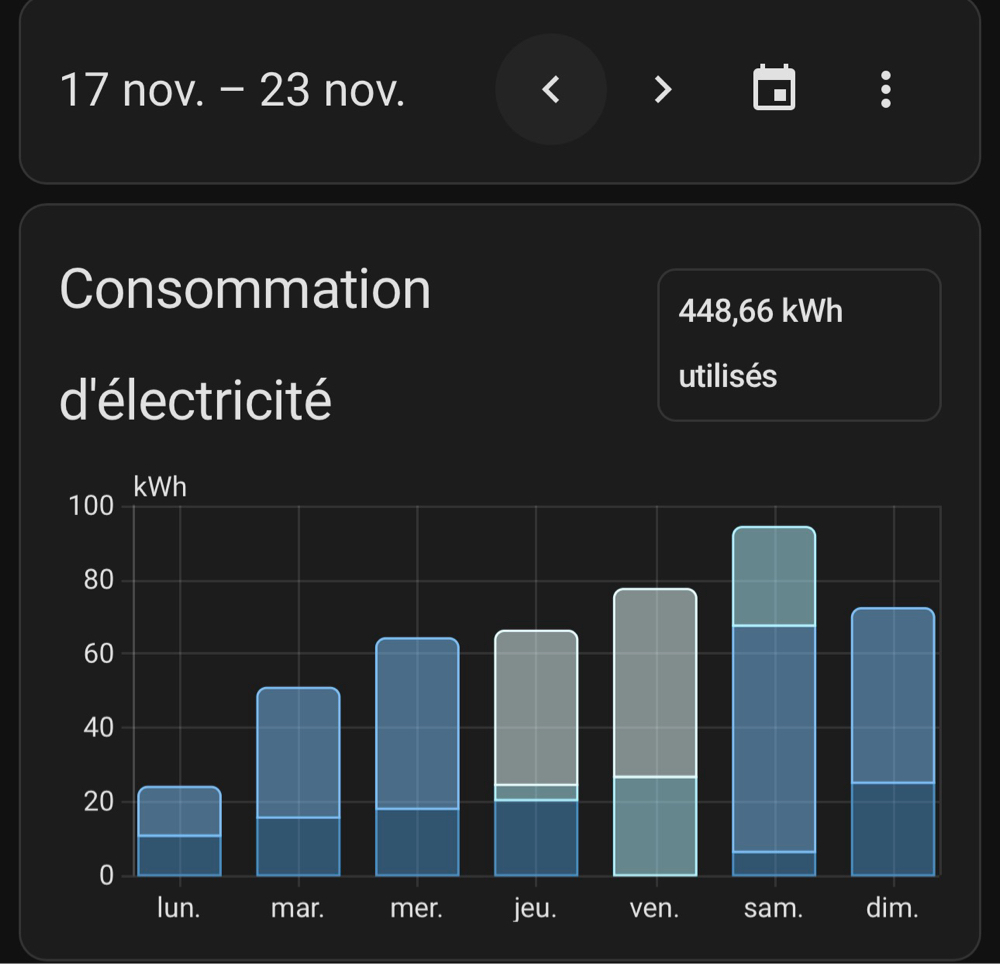The height and width of the screenshot is (964, 1000).
Task: Click the upper segment of Sunday's bar
Action: click(x=893, y=695)
